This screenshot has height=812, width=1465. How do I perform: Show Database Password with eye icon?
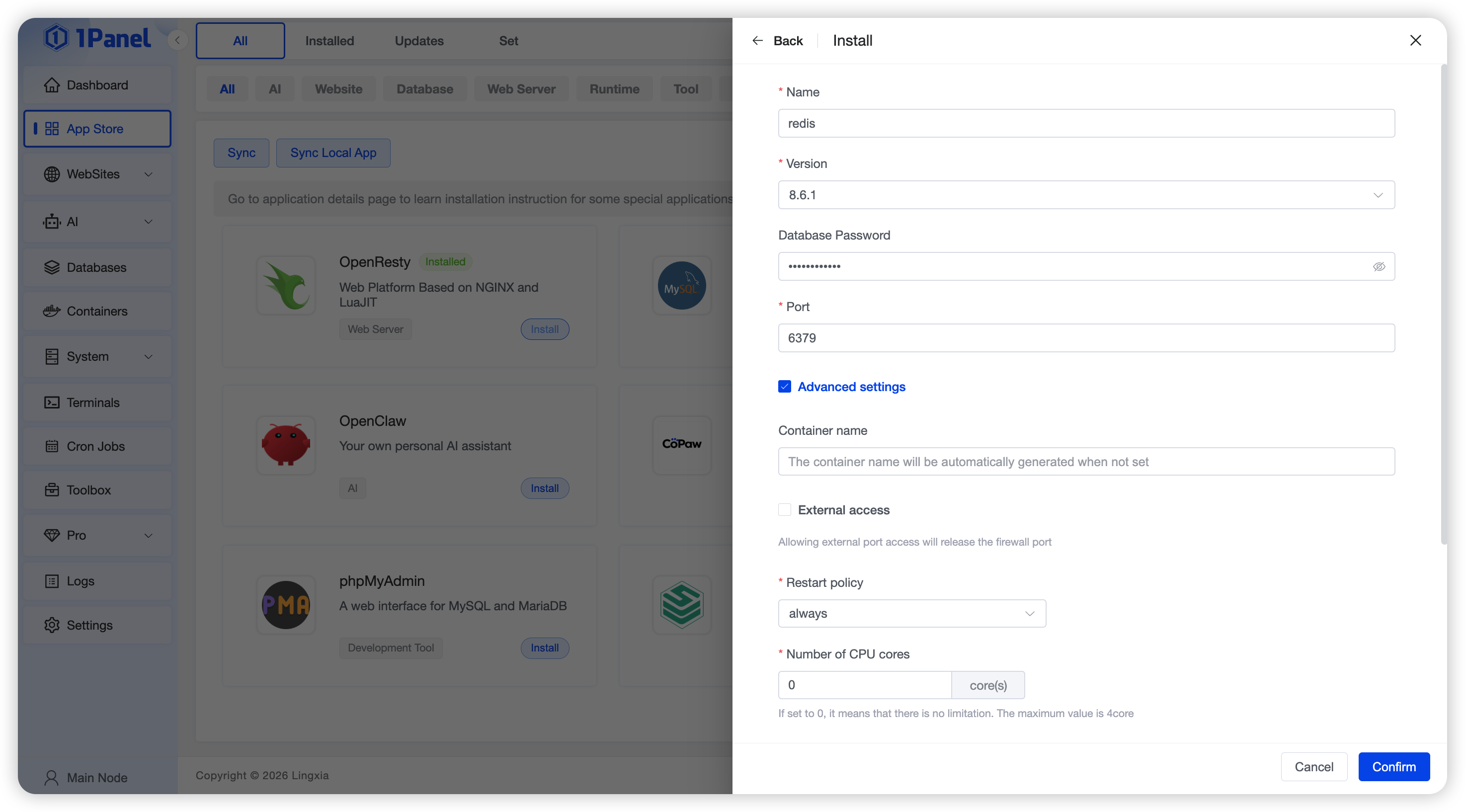click(x=1379, y=267)
